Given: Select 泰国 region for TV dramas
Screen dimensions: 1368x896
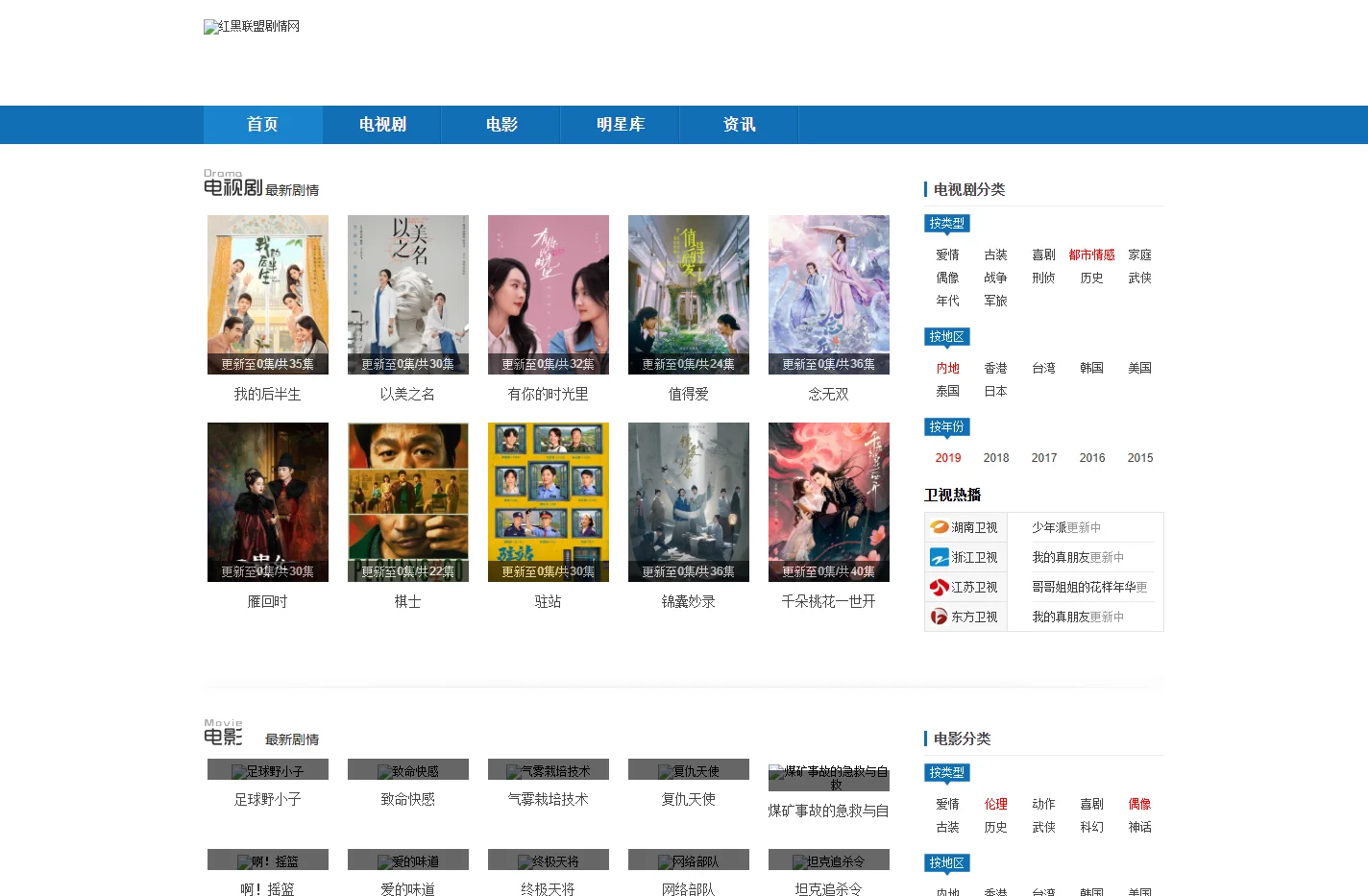Looking at the screenshot, I should 948,391.
